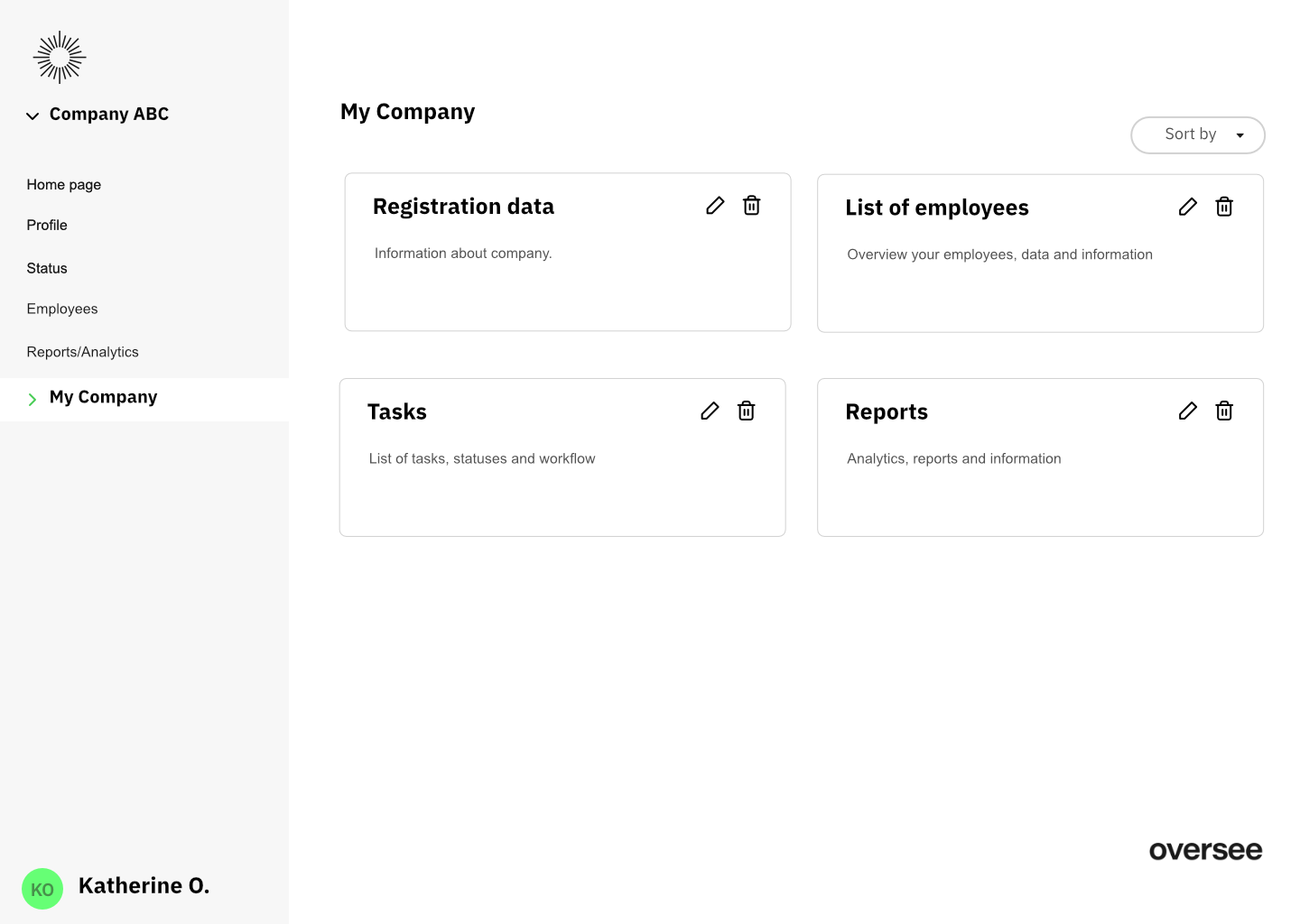1300x924 pixels.
Task: Open the Registration data card title
Action: coord(463,207)
